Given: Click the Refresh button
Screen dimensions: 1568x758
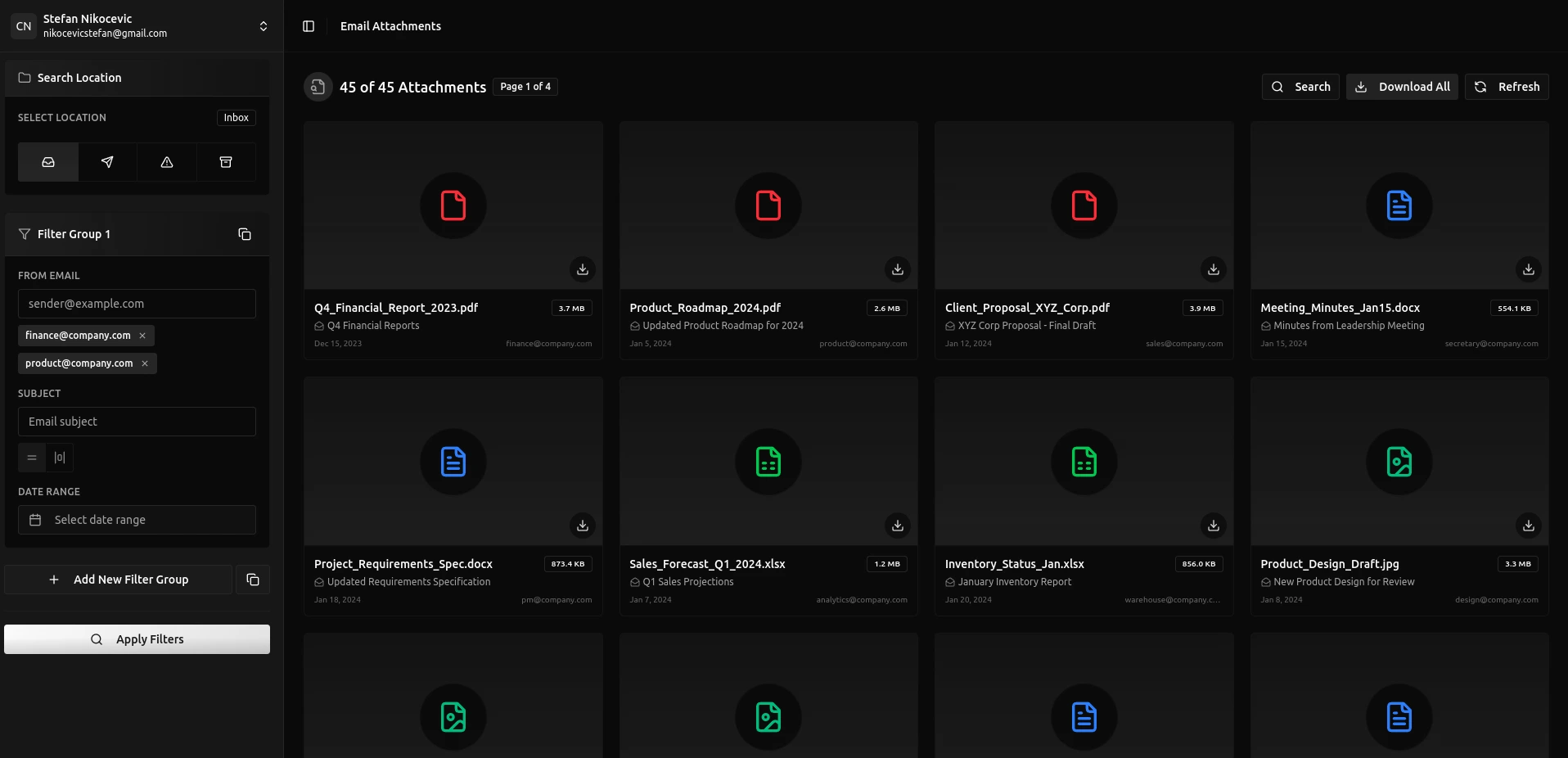Looking at the screenshot, I should 1507,87.
